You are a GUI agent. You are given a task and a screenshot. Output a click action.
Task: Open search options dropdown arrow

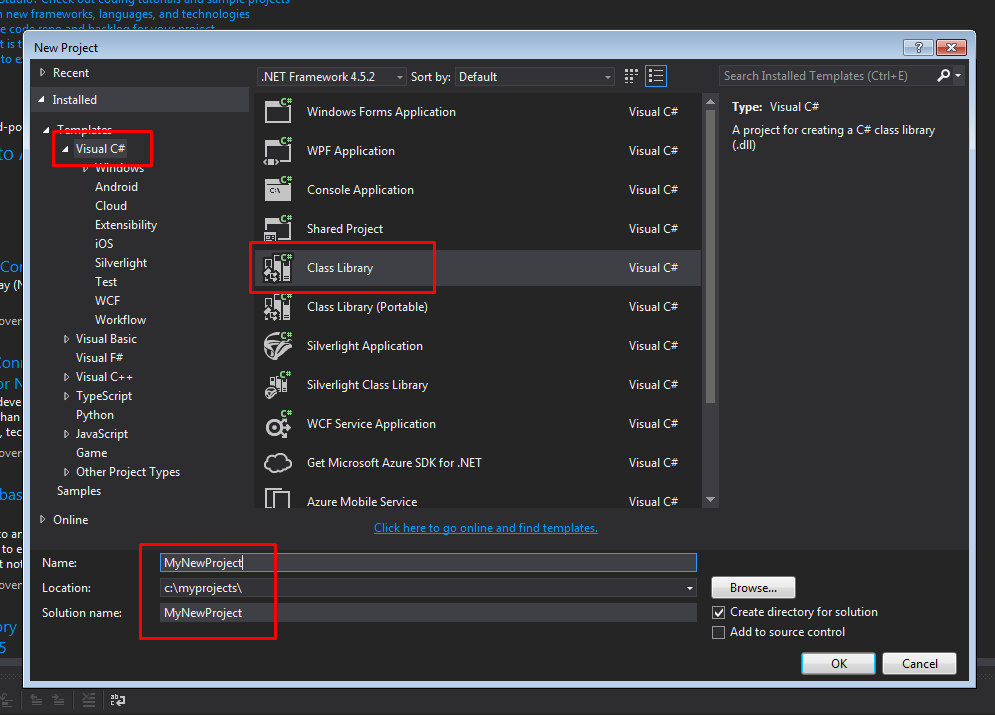tap(958, 75)
